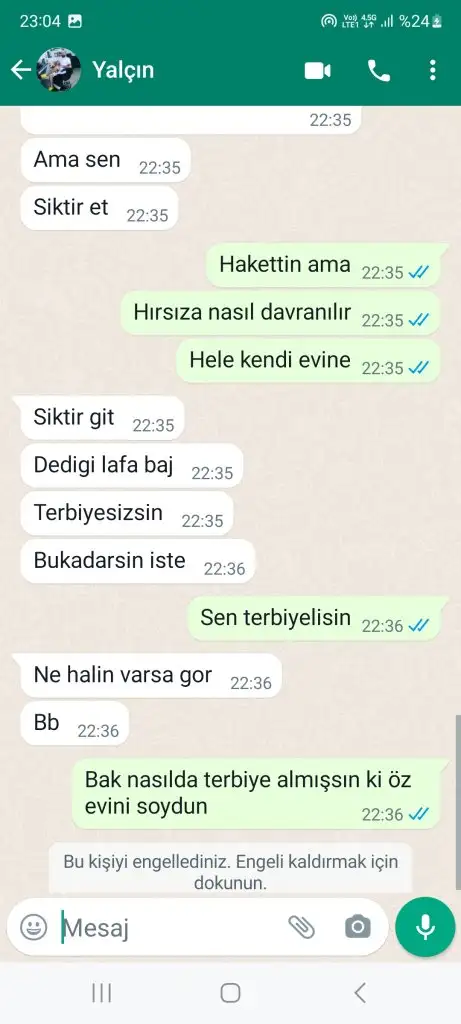Image resolution: width=461 pixels, height=1024 pixels.
Task: Select the "Terbiyesizsin" message bubble
Action: click(x=127, y=513)
